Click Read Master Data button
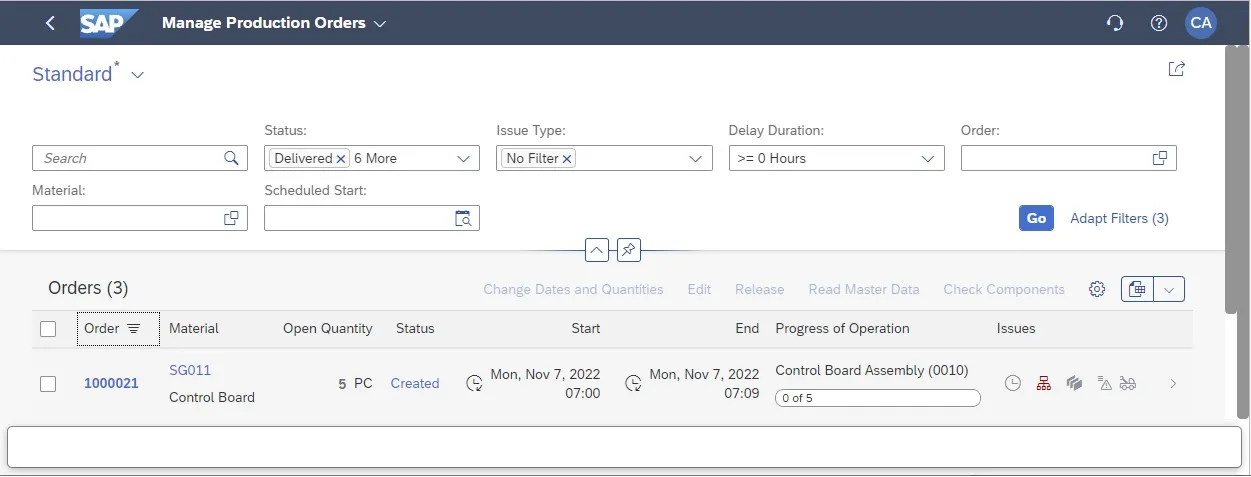 pos(864,289)
